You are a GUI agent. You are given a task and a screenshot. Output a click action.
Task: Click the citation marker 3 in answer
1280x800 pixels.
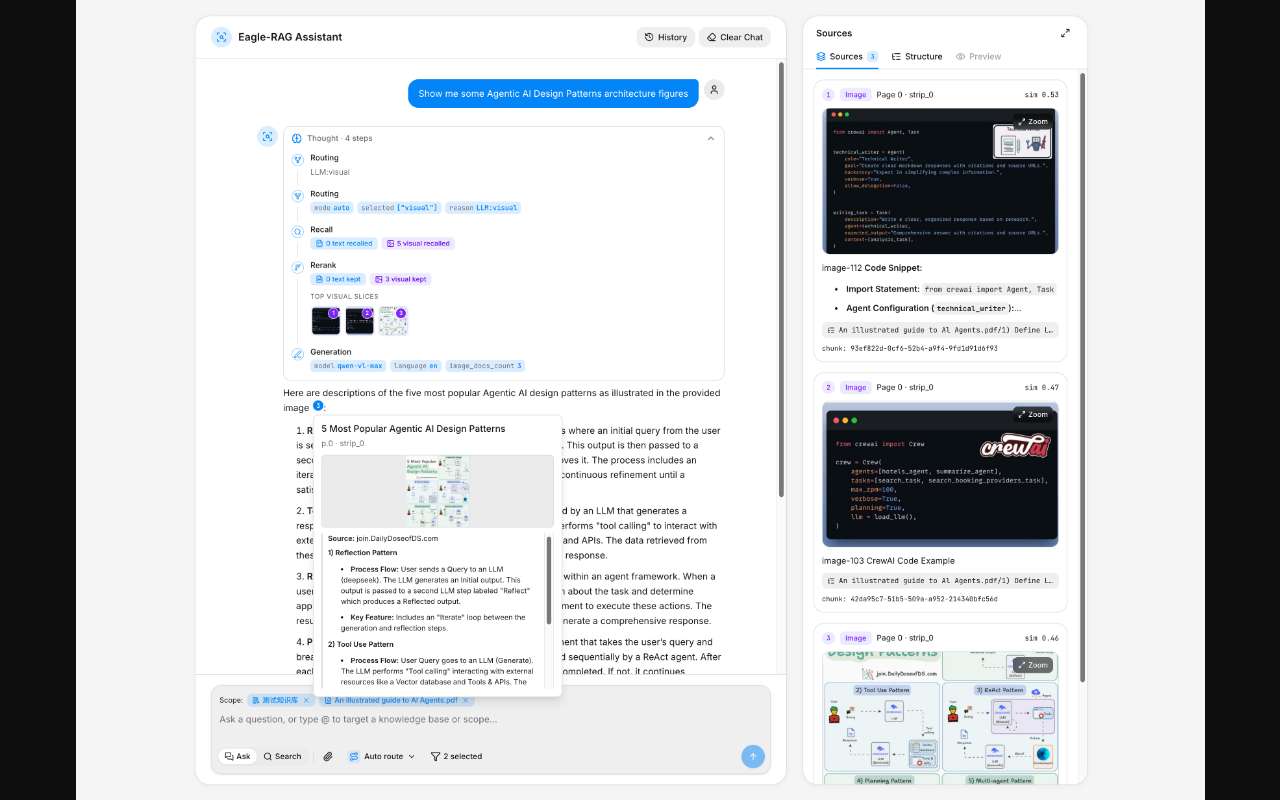[x=318, y=405]
